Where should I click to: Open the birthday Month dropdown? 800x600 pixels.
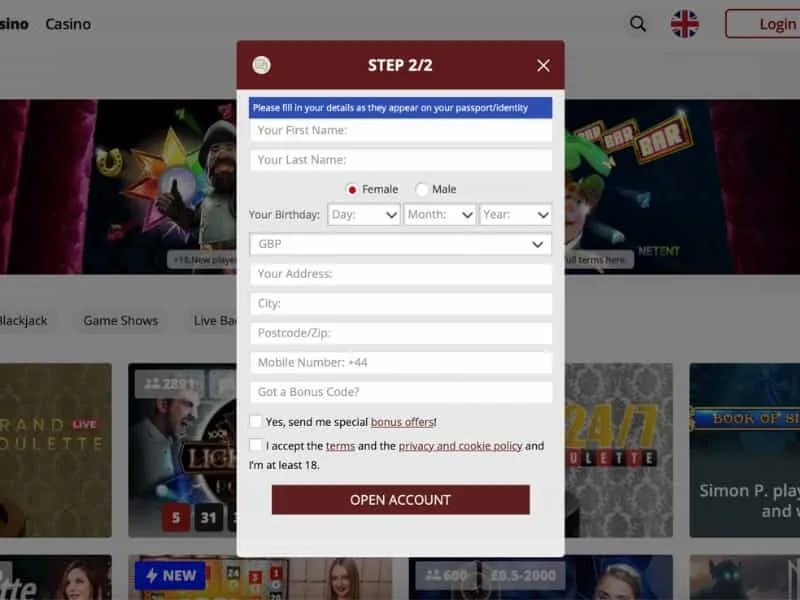440,215
